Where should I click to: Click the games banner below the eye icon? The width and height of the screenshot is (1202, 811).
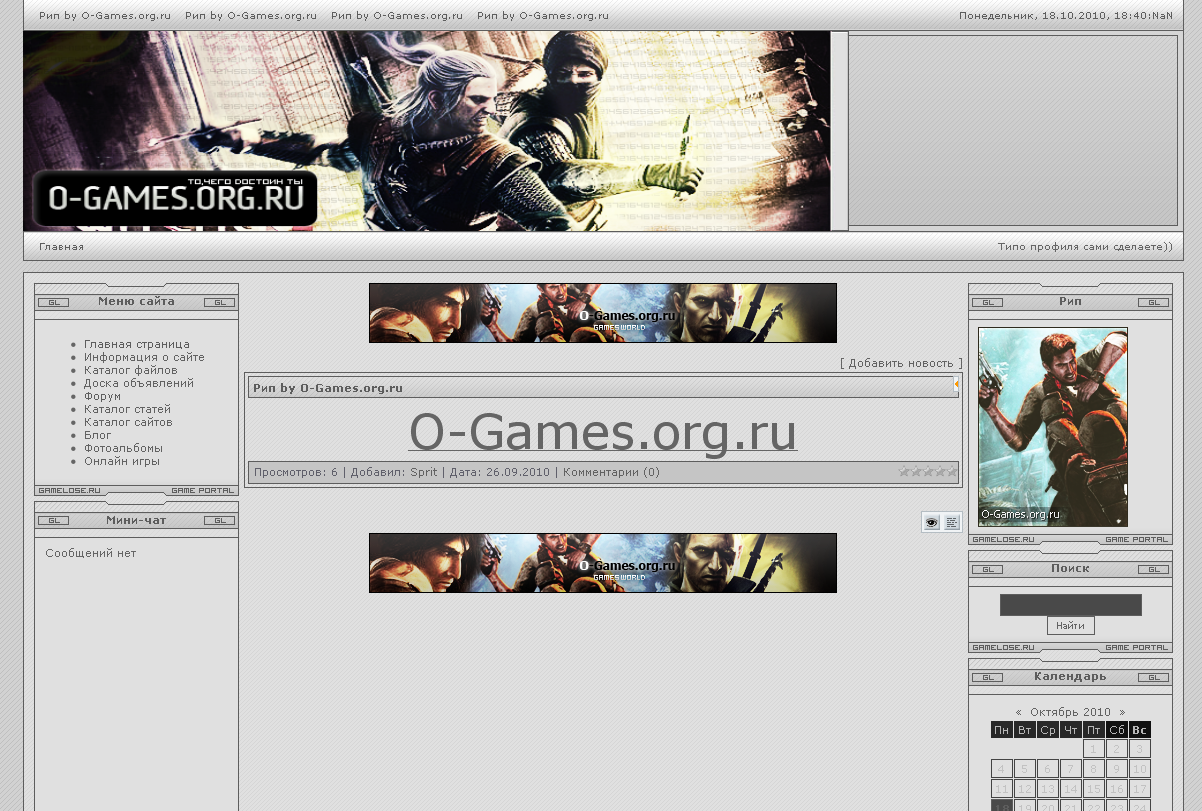point(603,563)
